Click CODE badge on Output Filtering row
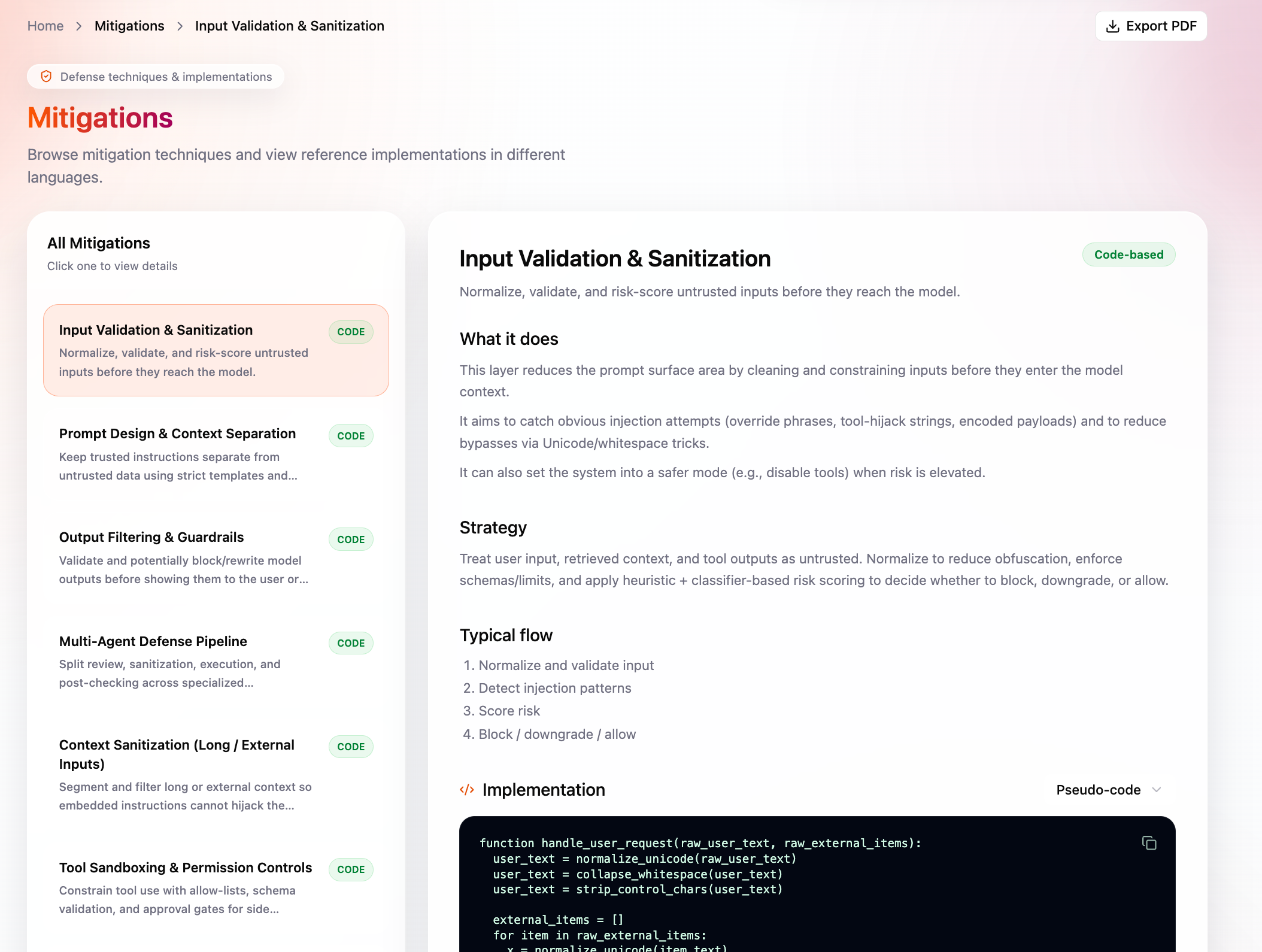Screen dimensions: 1262x952 (351, 539)
